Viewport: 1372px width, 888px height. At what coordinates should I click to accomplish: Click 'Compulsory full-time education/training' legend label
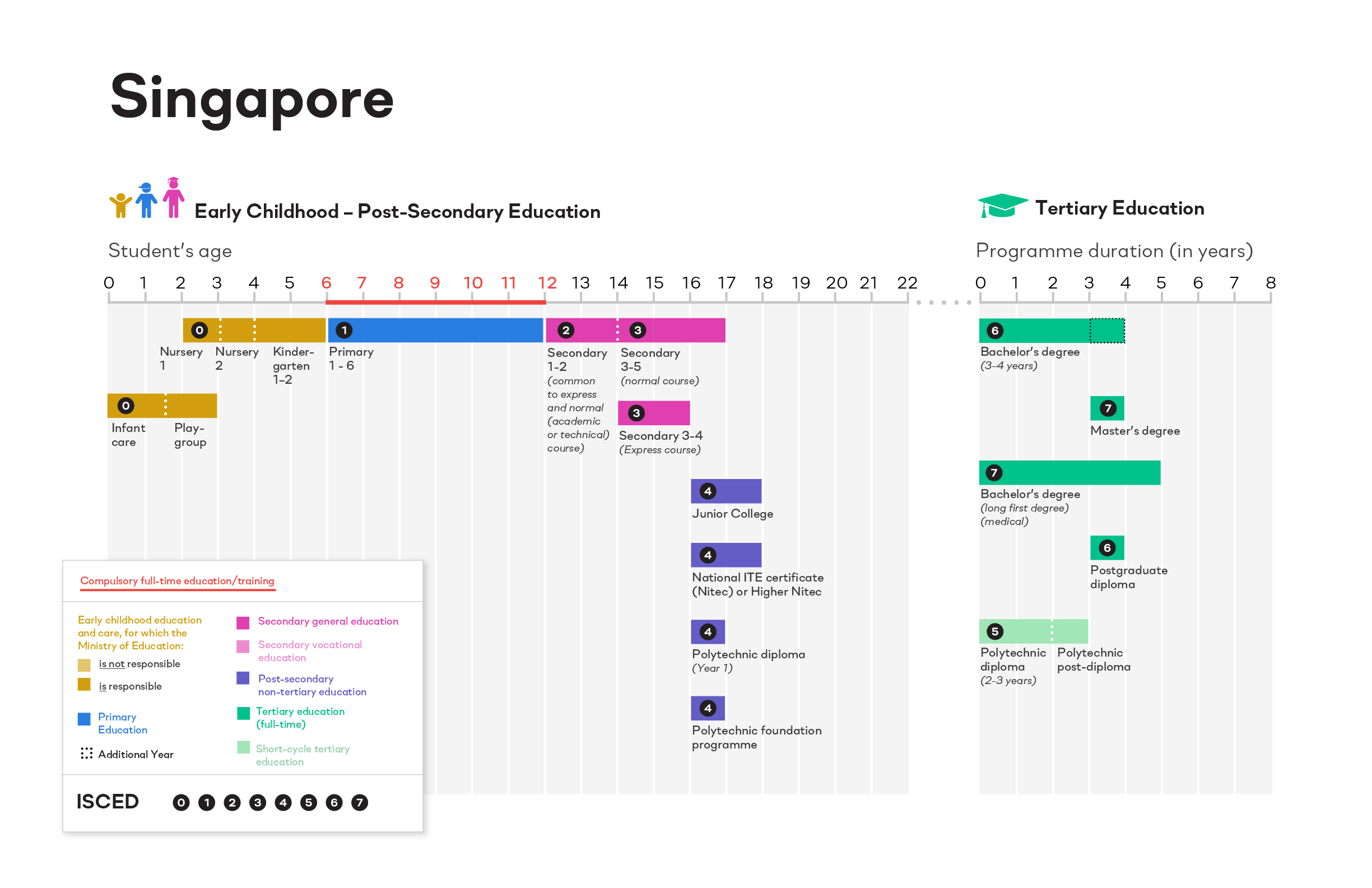click(x=177, y=581)
